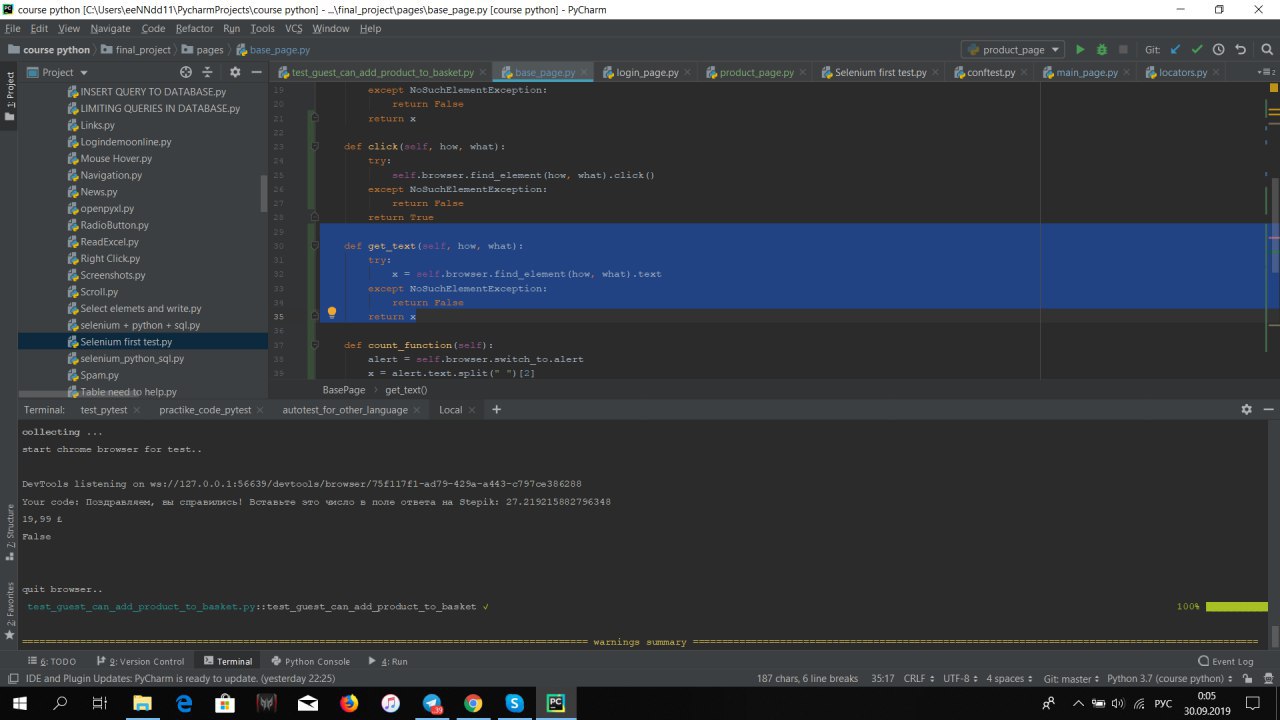Close the base_page.py editor tab
The height and width of the screenshot is (720, 1280).
[585, 72]
